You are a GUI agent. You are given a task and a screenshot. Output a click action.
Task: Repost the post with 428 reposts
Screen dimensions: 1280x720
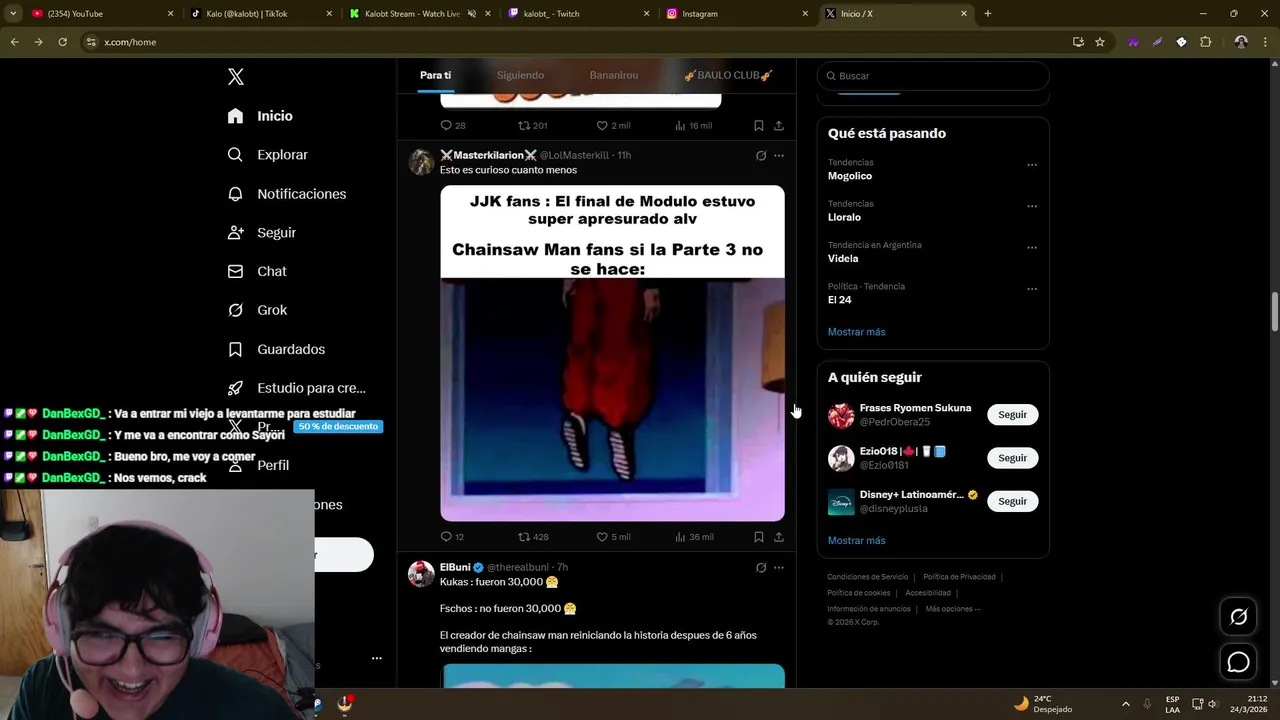(x=533, y=537)
